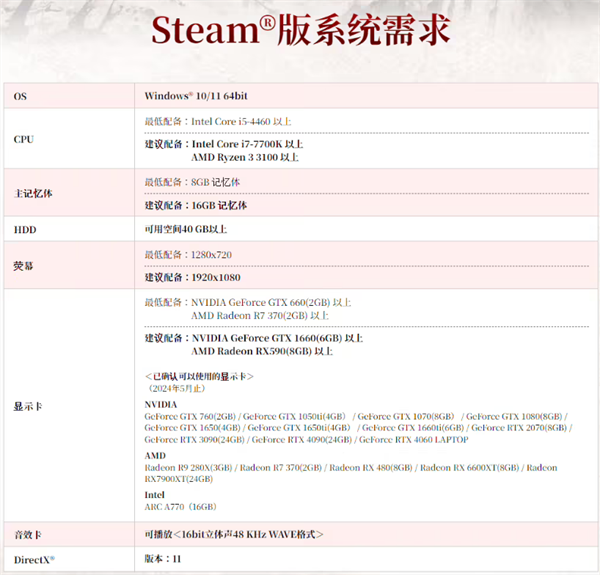Click "8GB 记忆体" minimum memory
This screenshot has height=575, width=600.
tap(215, 182)
